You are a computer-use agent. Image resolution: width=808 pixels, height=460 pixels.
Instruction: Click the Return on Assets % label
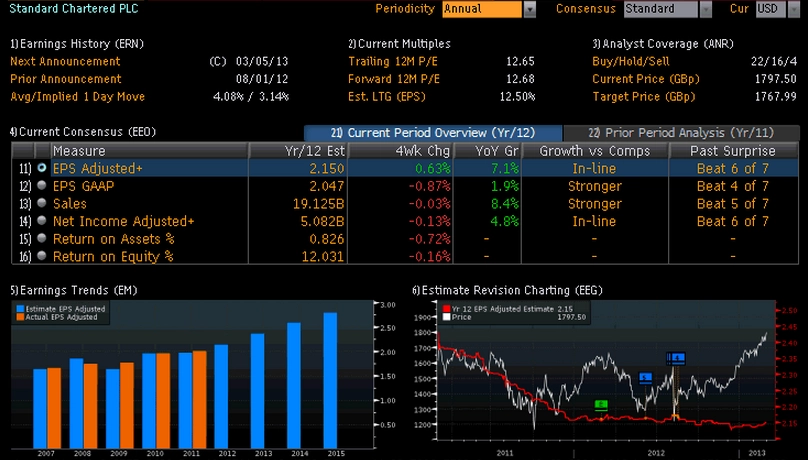coord(114,238)
